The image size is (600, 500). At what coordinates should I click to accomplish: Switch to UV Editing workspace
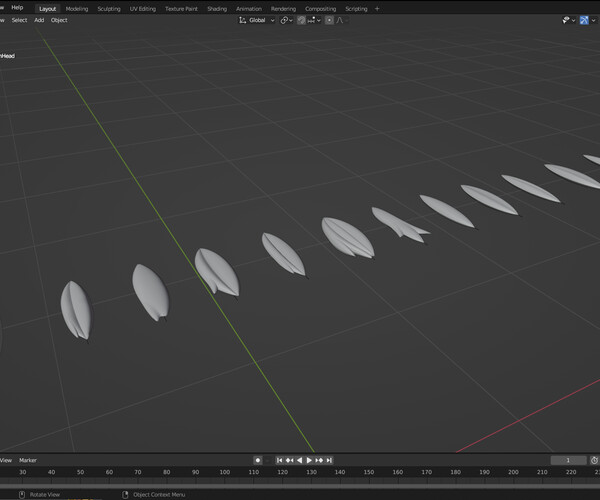coord(142,8)
